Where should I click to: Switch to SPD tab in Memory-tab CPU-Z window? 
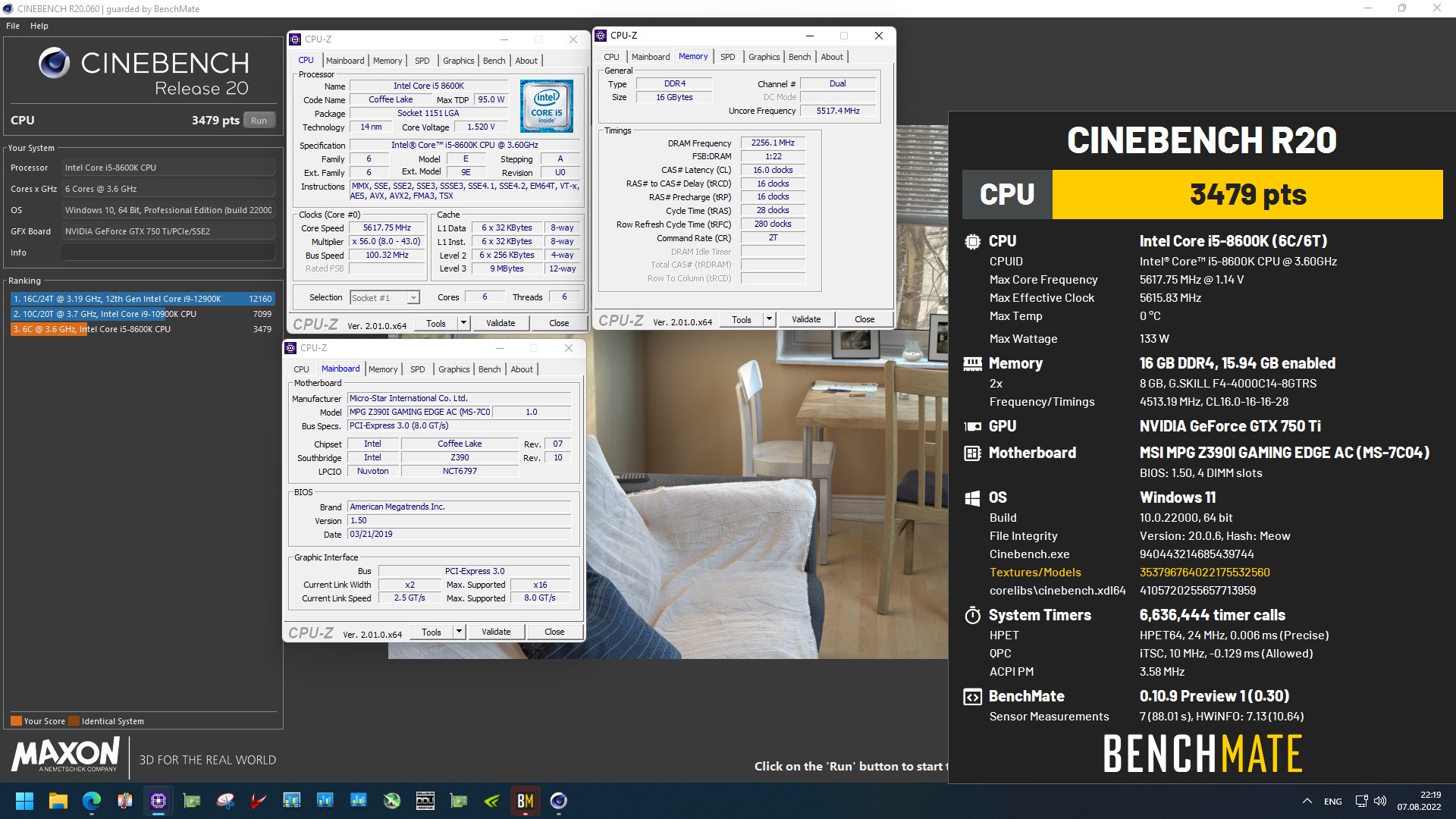(x=728, y=57)
